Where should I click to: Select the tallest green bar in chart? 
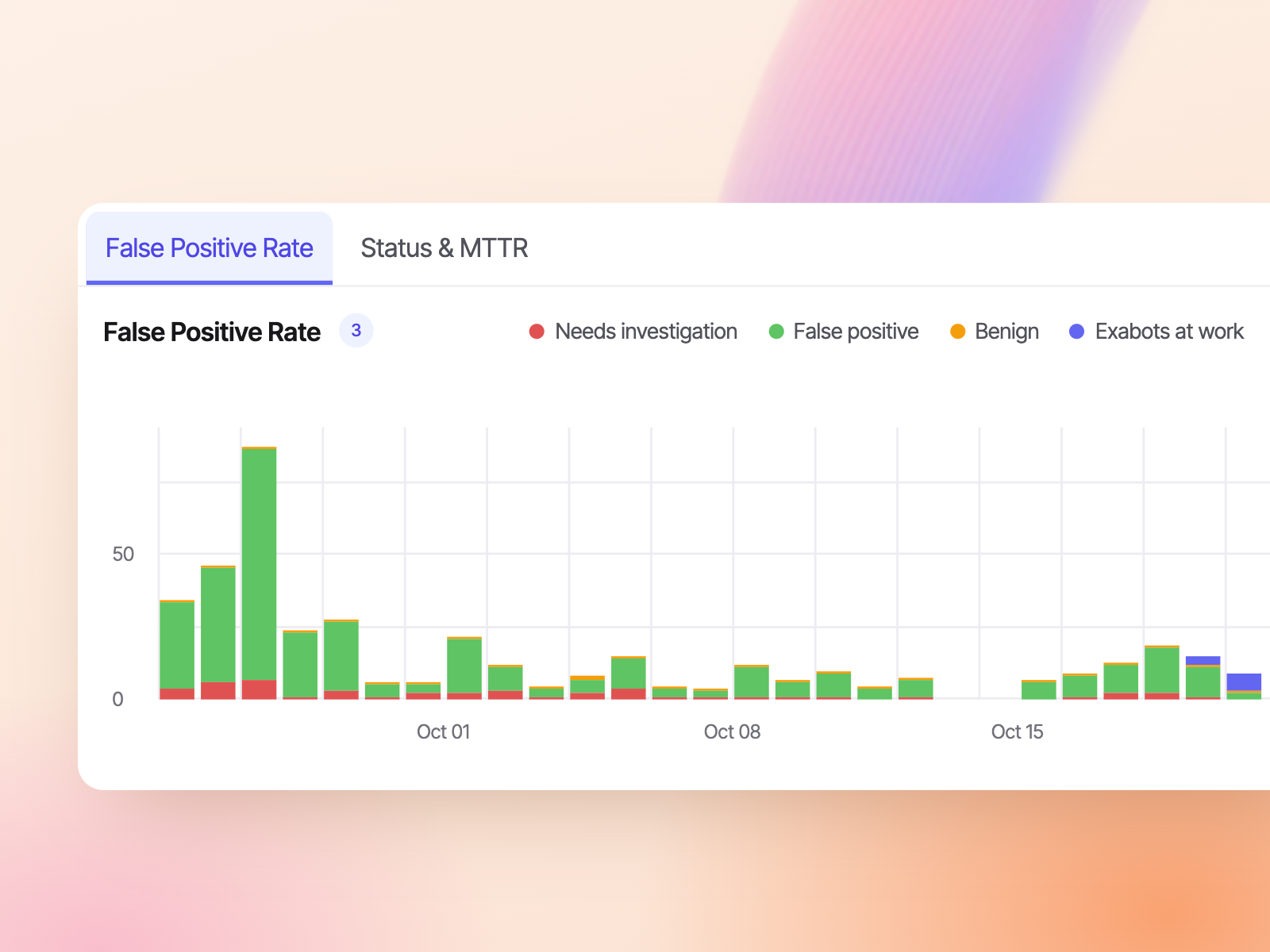(260, 564)
